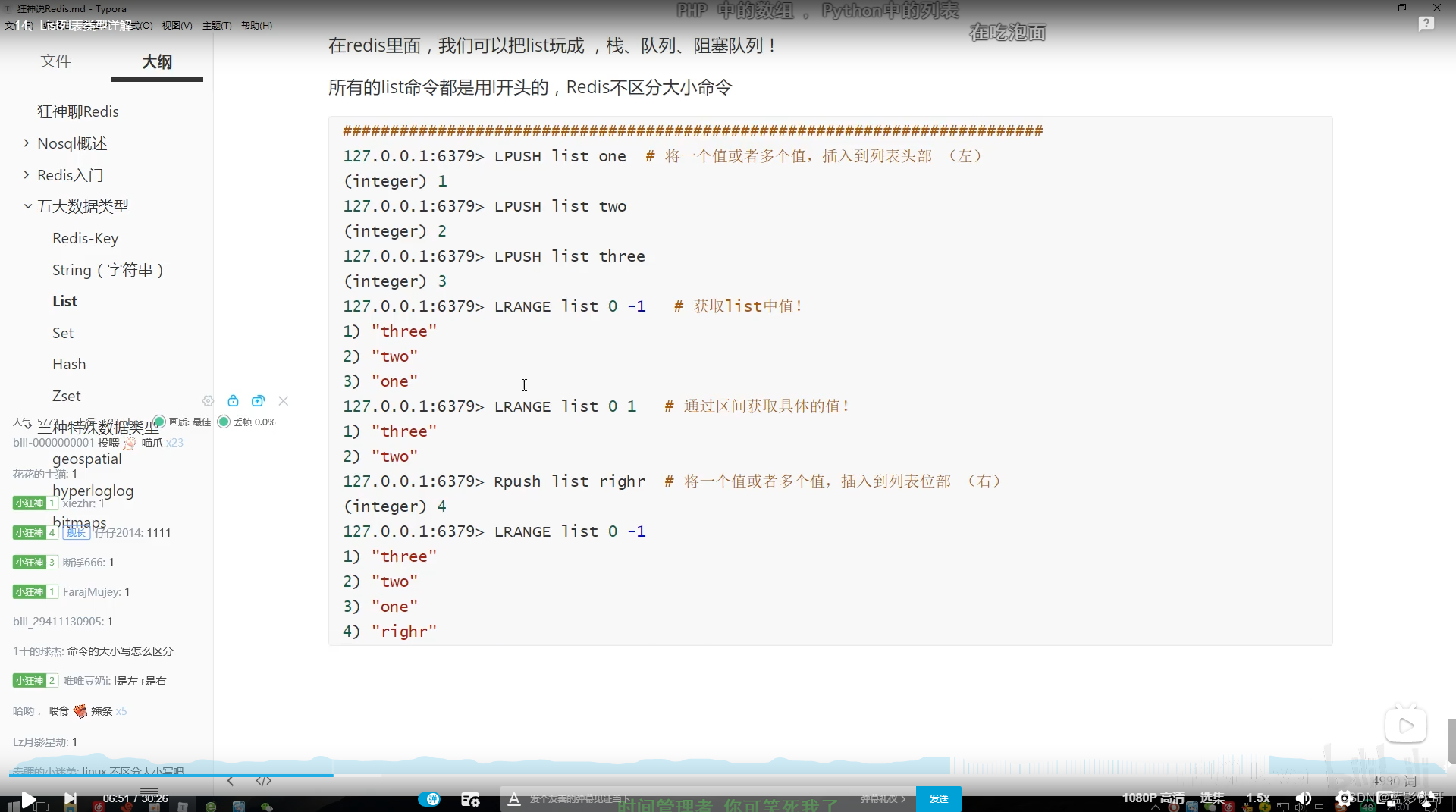
Task: Open NetEase Music taskbar icon
Action: tap(98, 807)
